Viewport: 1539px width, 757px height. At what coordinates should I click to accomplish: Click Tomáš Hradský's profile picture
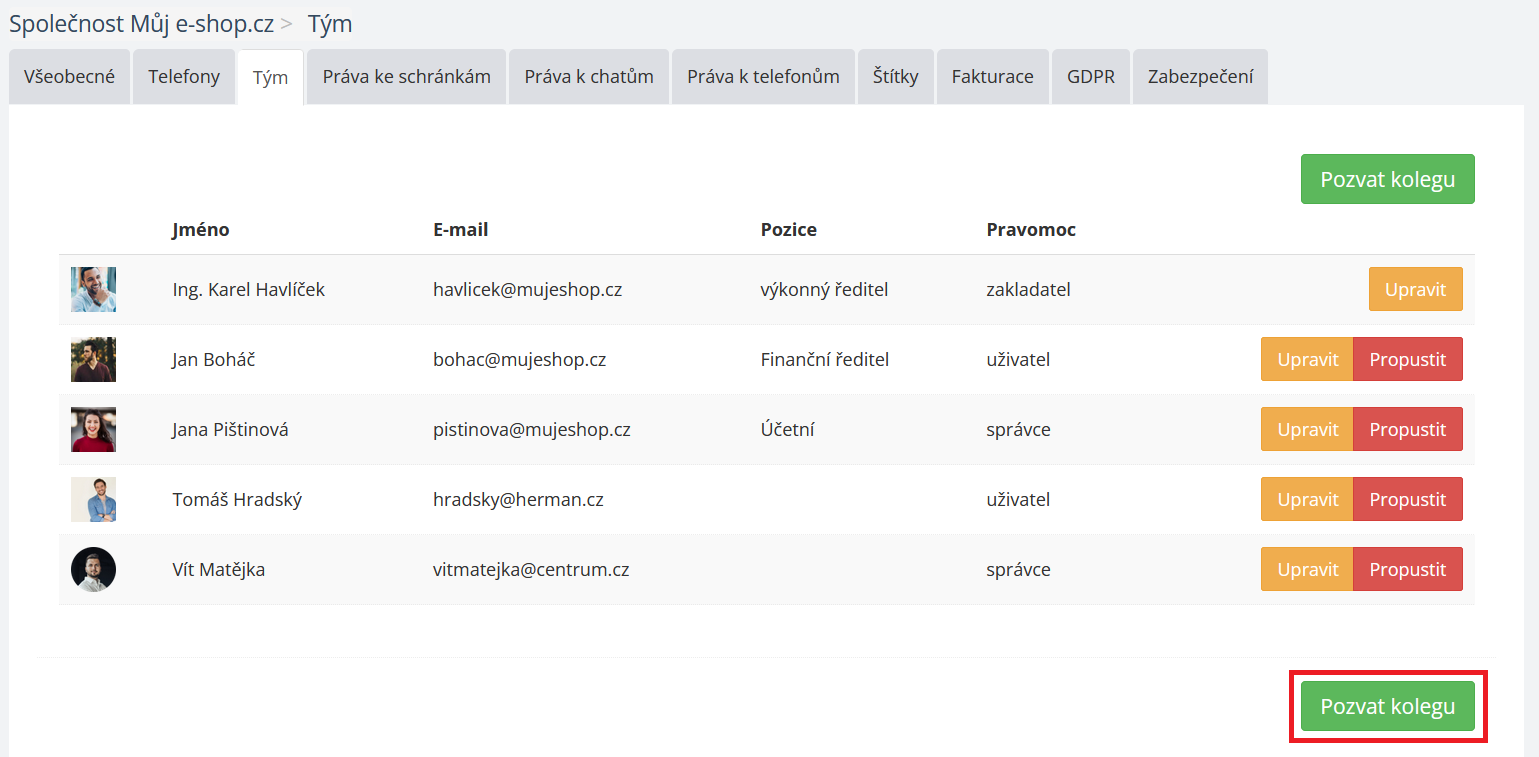(93, 499)
